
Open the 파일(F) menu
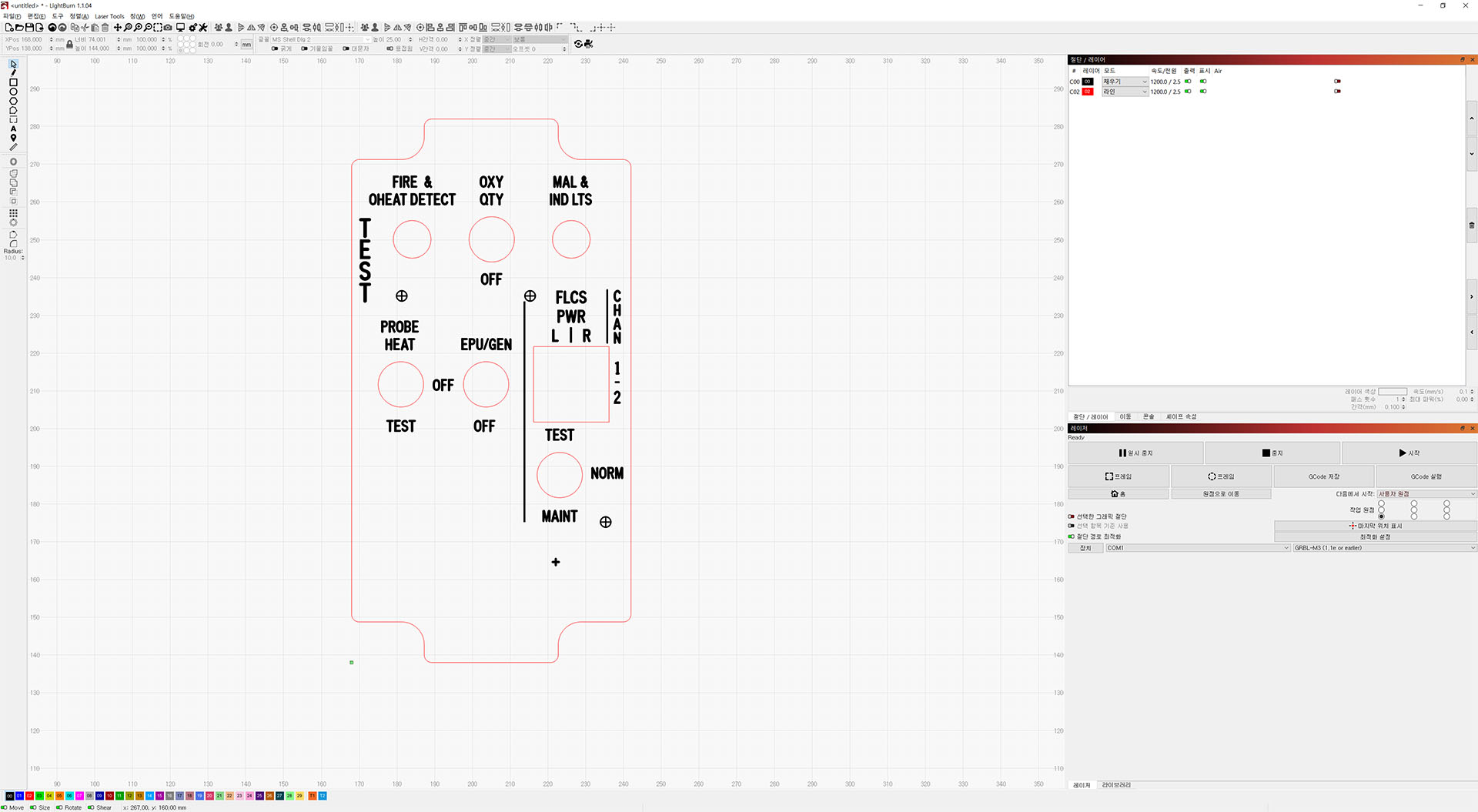[x=12, y=16]
